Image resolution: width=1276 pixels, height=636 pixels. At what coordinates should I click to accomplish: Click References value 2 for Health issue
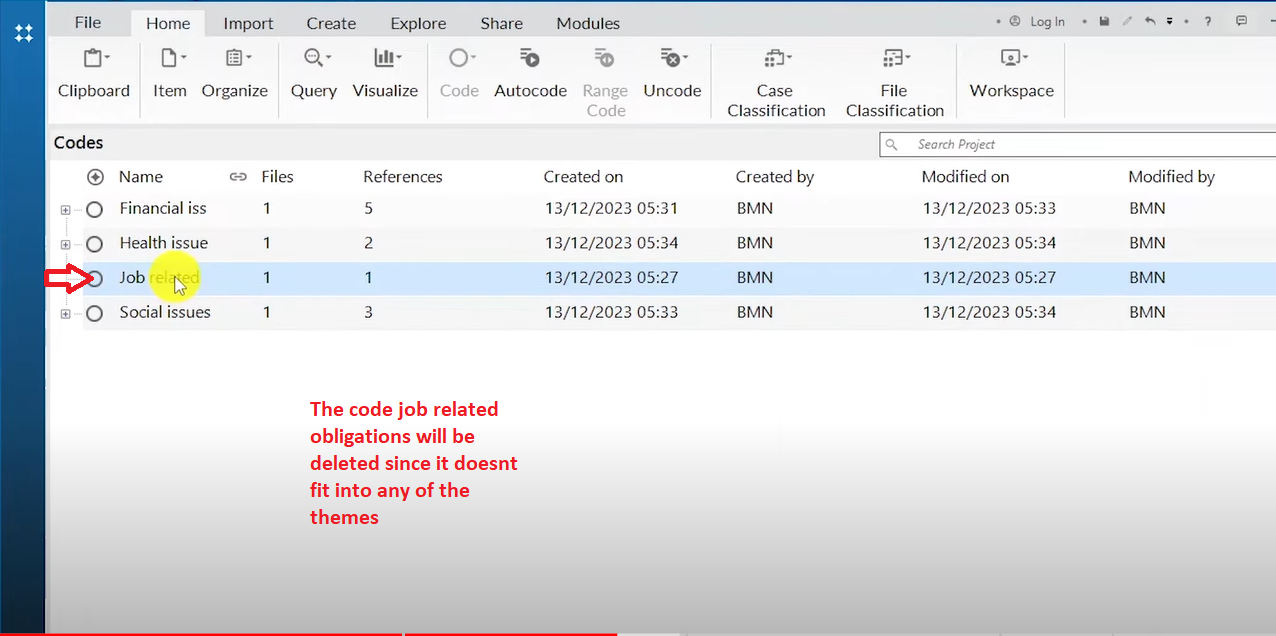pos(368,243)
